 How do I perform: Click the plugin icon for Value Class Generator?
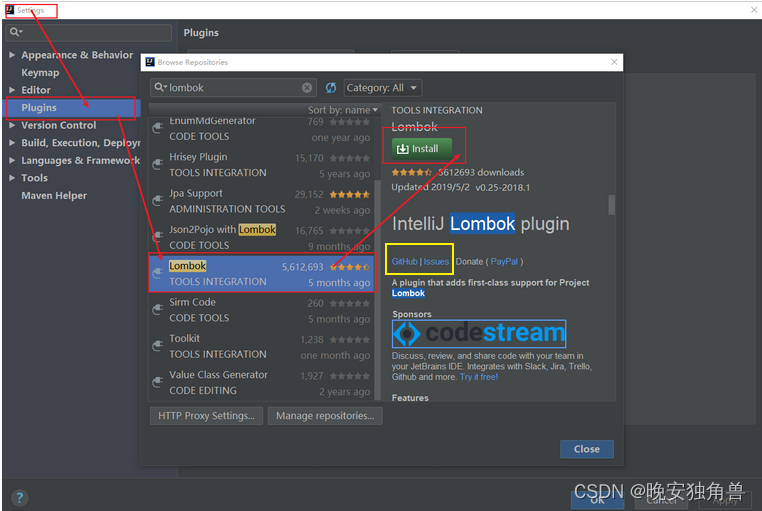(x=157, y=382)
